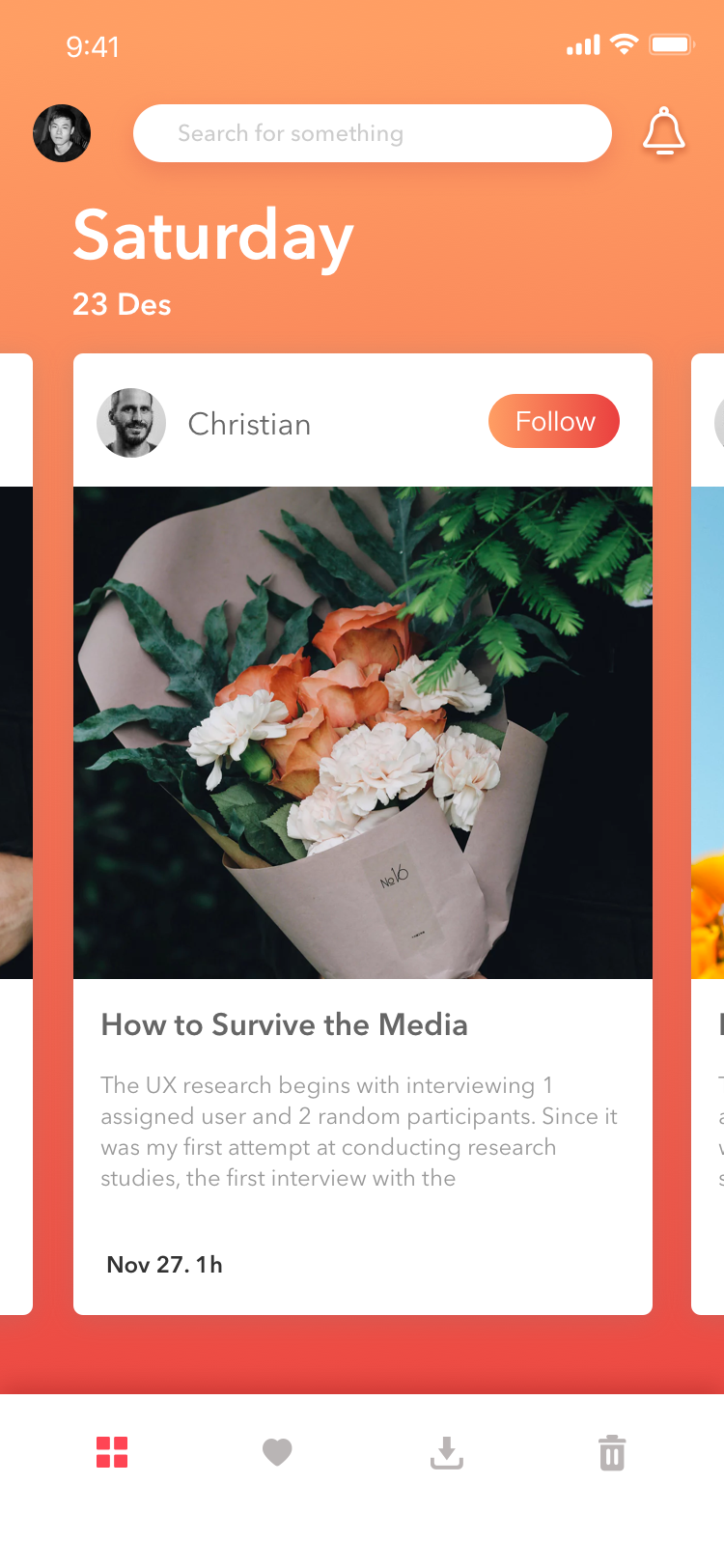724x1568 pixels.
Task: Tap the Saturday date heading
Action: (213, 237)
